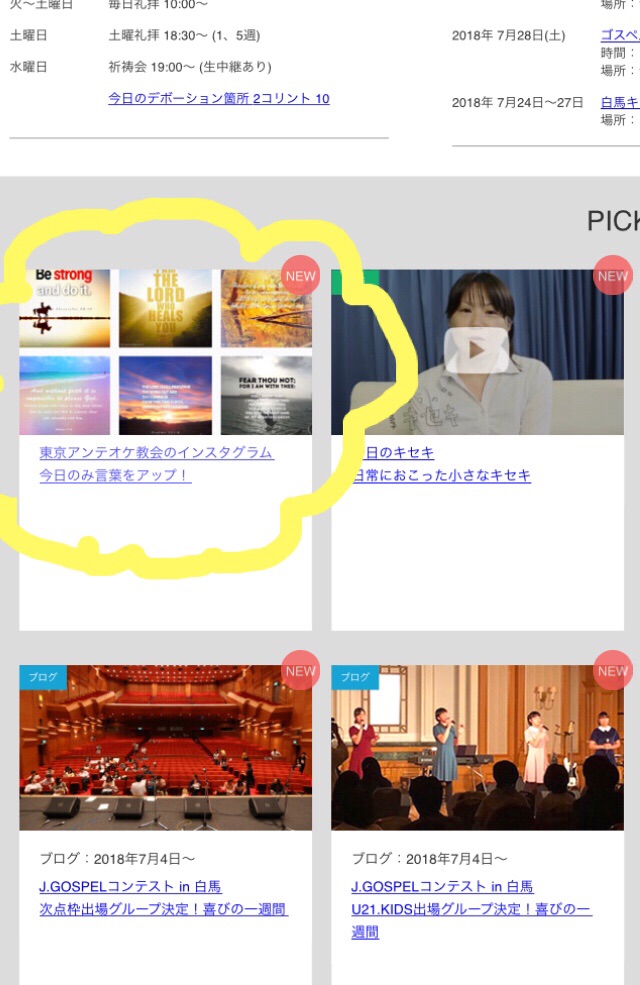The height and width of the screenshot is (985, 640).
Task: Open 日常におこった小さなキセキ link
Action: tap(442, 476)
